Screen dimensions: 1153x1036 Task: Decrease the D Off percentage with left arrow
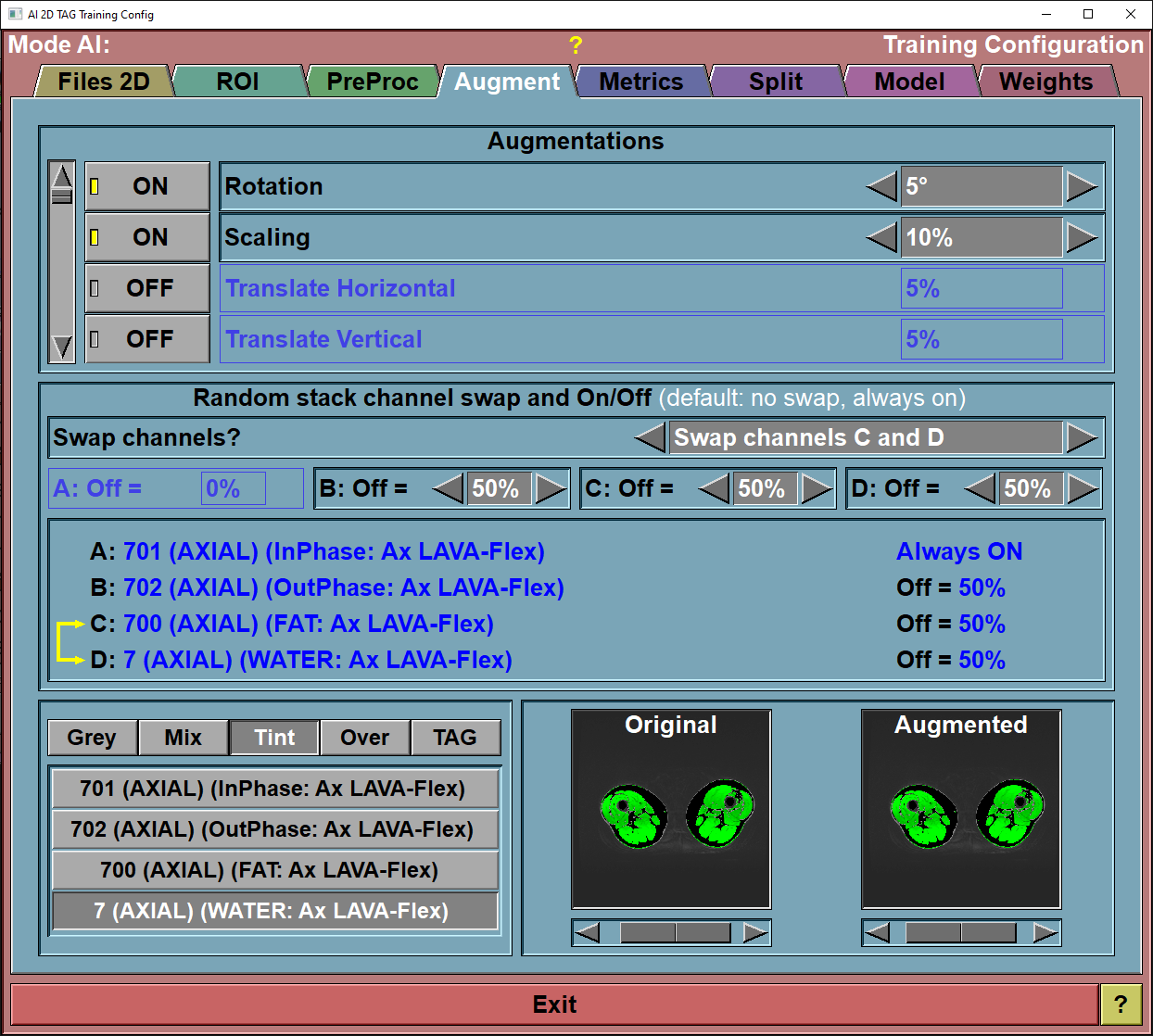coord(979,488)
